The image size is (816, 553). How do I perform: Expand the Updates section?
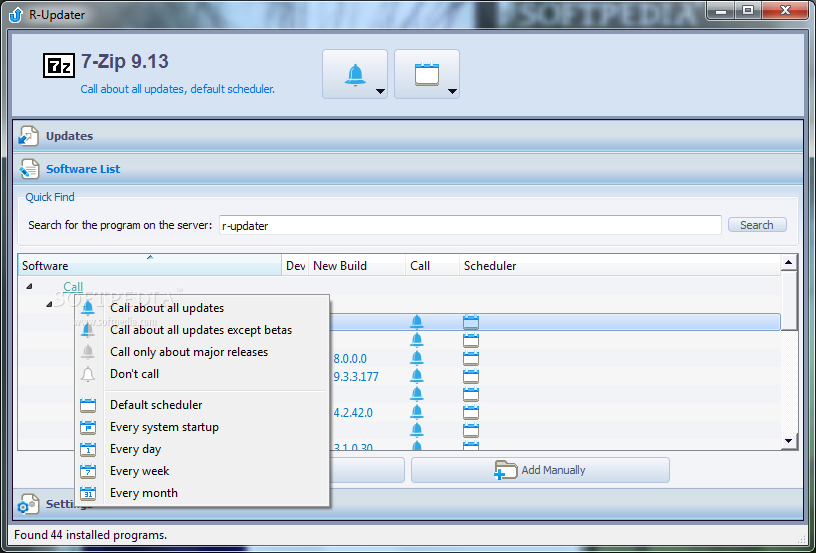click(x=407, y=136)
